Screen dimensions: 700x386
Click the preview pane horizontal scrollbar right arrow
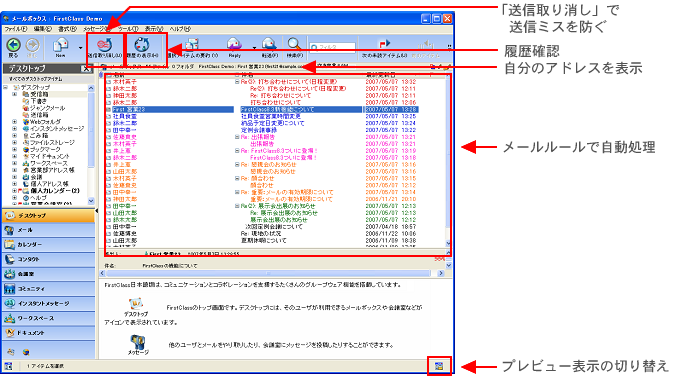tap(441, 273)
